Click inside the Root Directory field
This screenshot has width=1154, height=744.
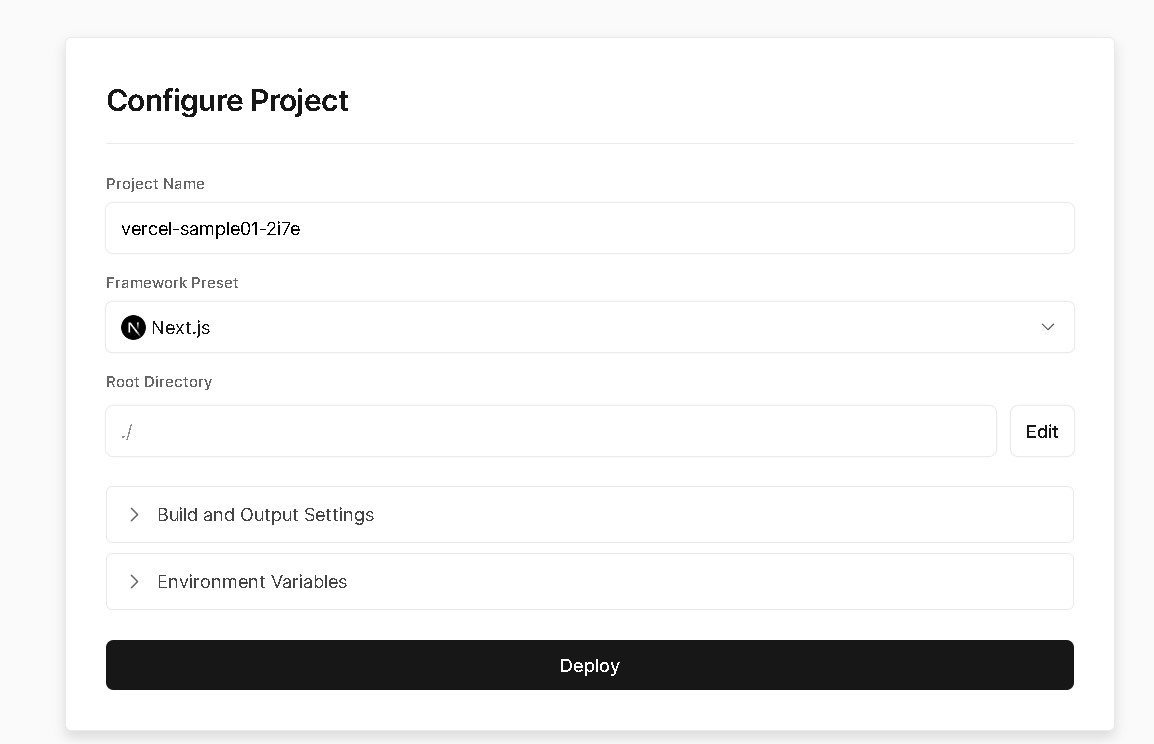[550, 431]
